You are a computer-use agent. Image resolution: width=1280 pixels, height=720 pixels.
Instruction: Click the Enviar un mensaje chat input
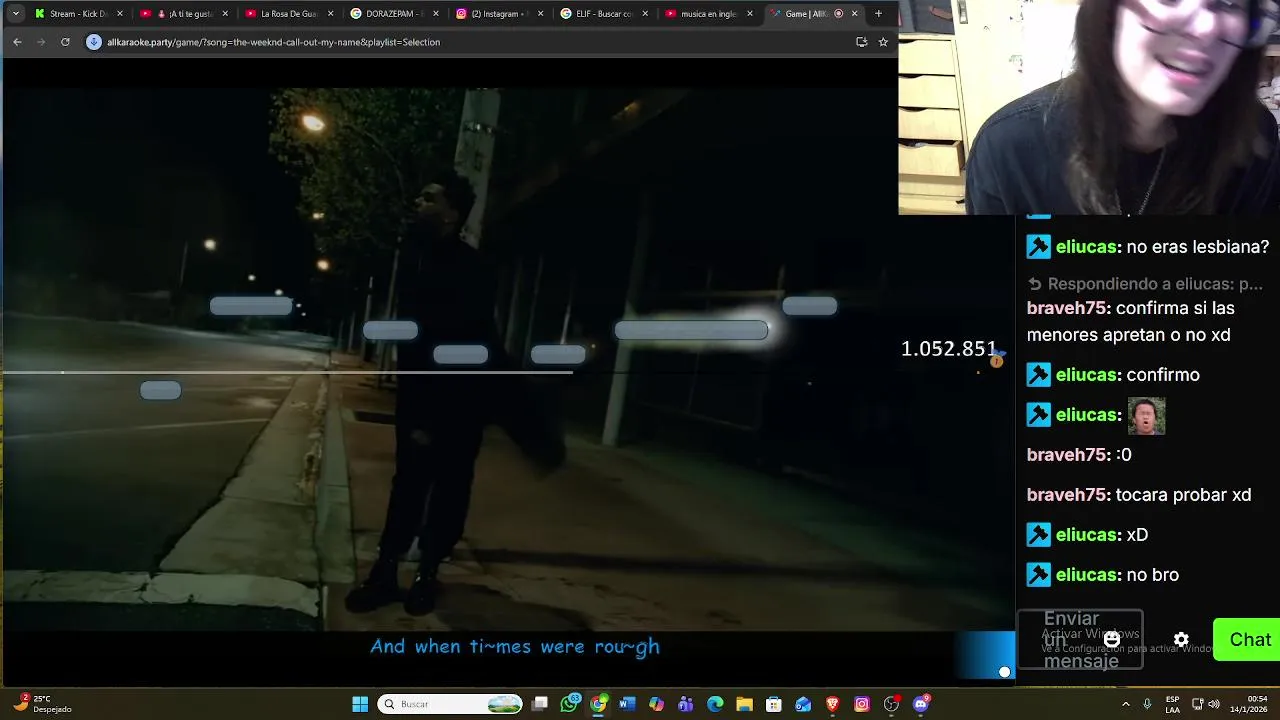click(x=1079, y=639)
